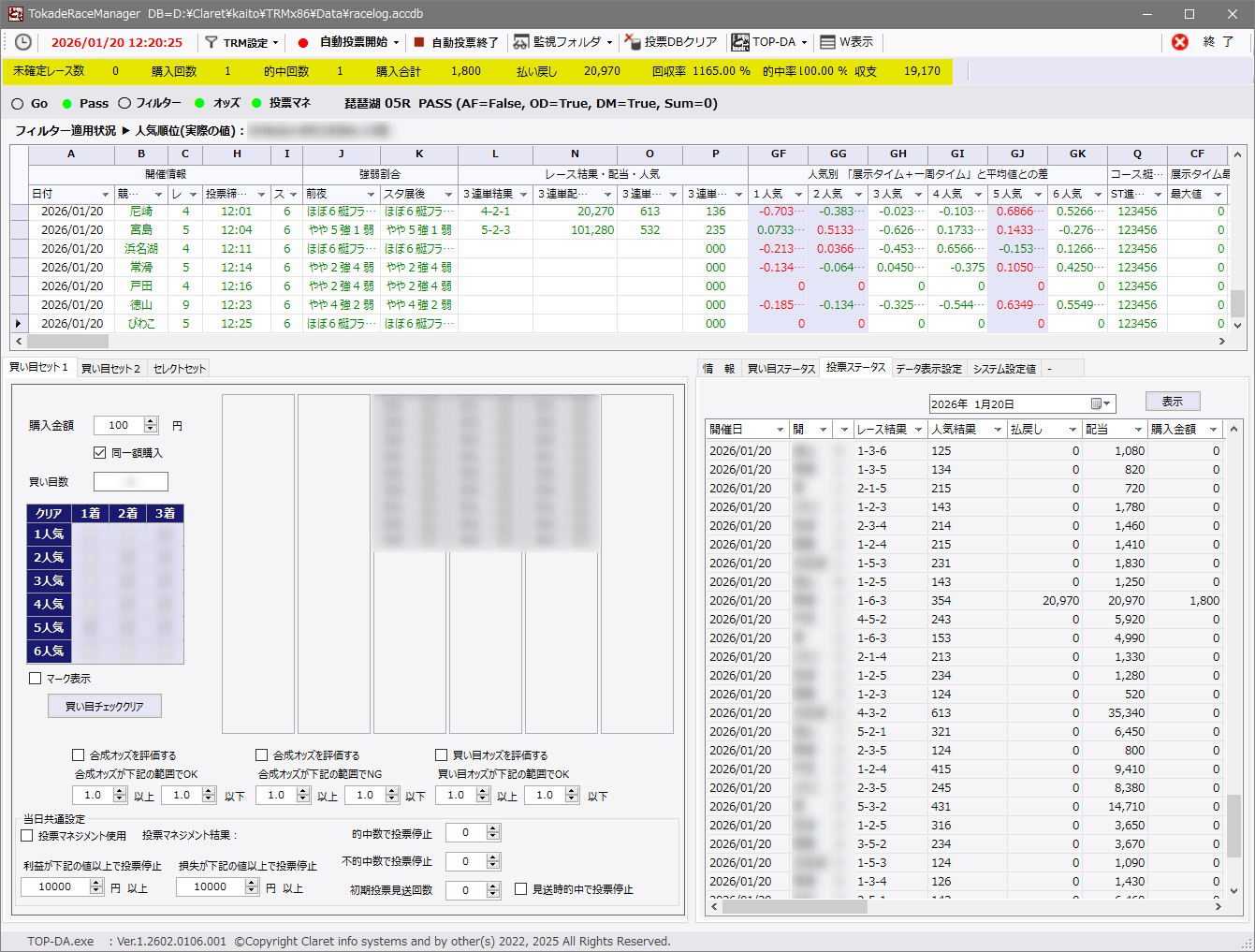Stop auto voting with the 自動投票終了 icon
Image resolution: width=1255 pixels, height=952 pixels.
click(419, 42)
